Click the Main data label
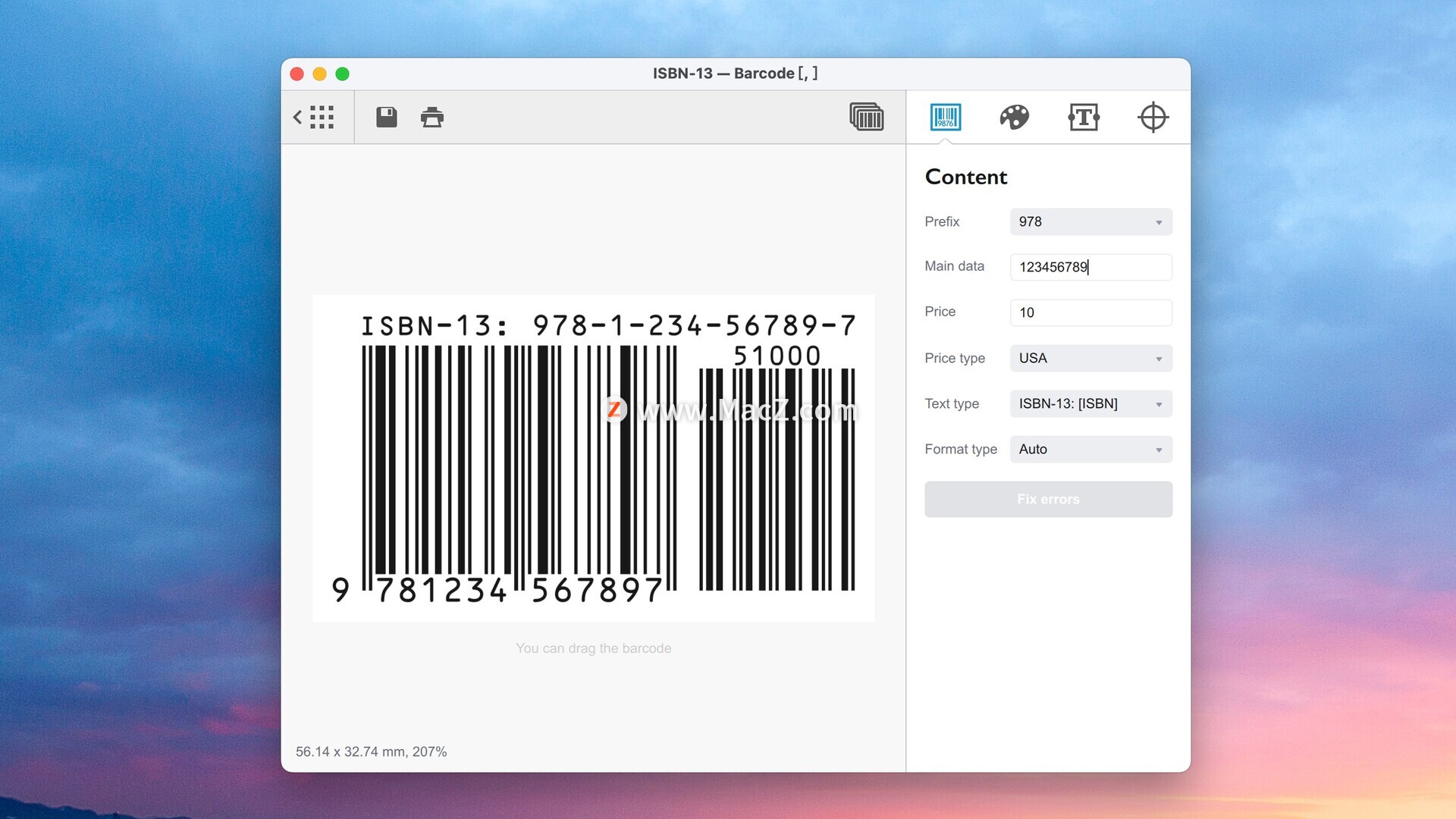The width and height of the screenshot is (1456, 819). 954,266
